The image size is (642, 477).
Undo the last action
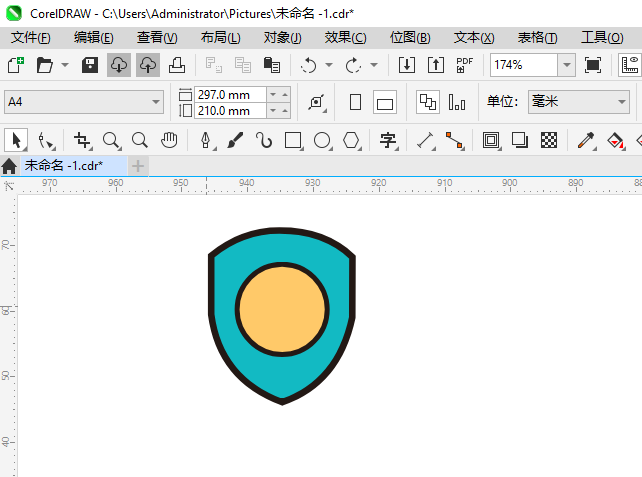[x=309, y=65]
